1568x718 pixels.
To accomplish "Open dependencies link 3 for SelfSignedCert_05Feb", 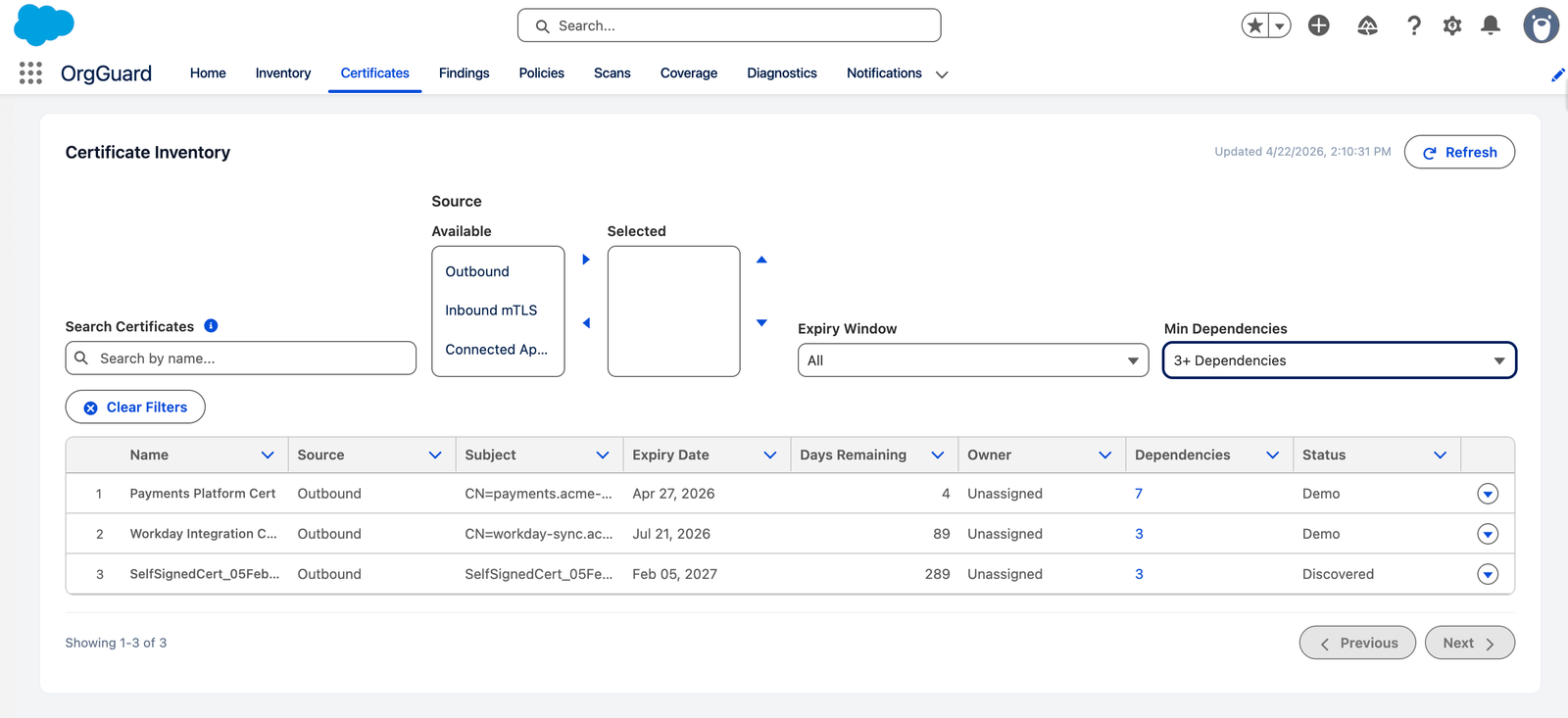I will pyautogui.click(x=1139, y=574).
